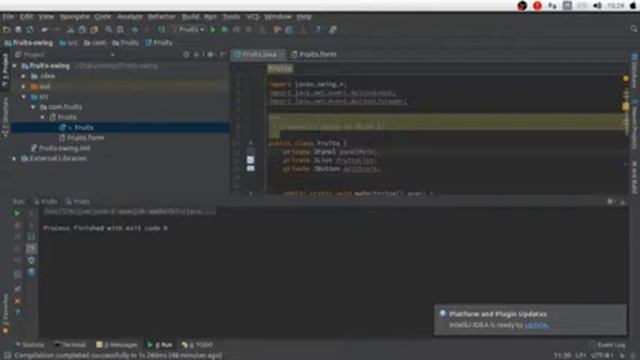
Task: Expand the External Libraries node
Action: [x=14, y=158]
